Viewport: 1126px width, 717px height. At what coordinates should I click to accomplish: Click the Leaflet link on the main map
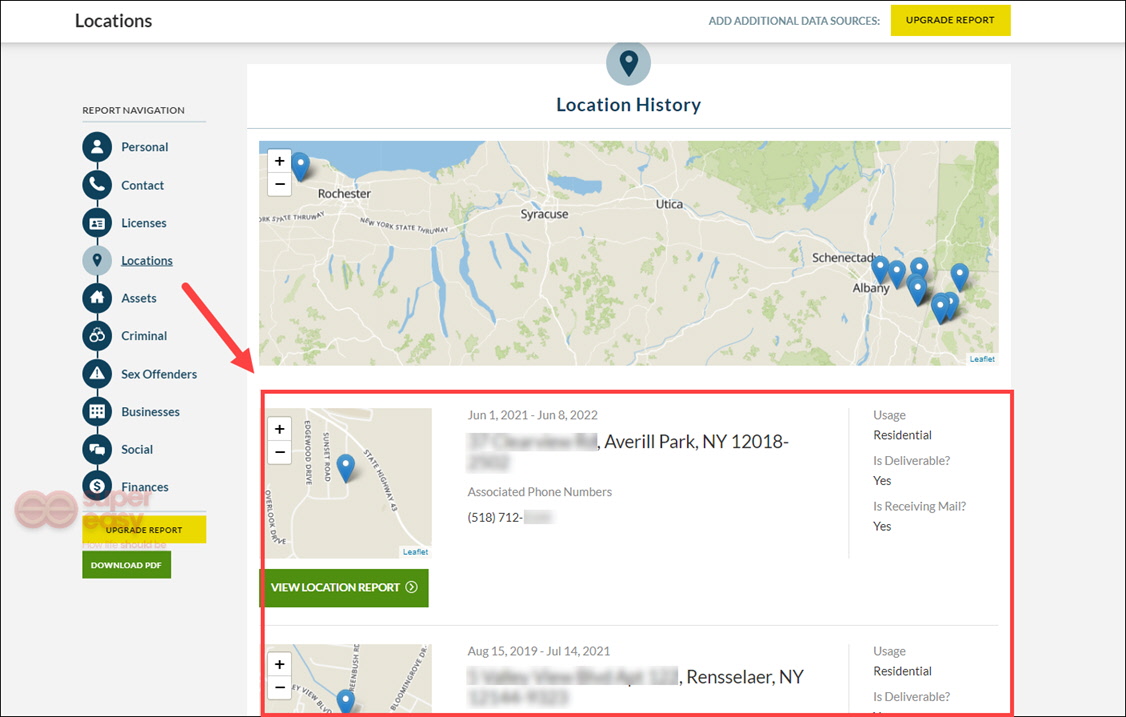pos(982,359)
